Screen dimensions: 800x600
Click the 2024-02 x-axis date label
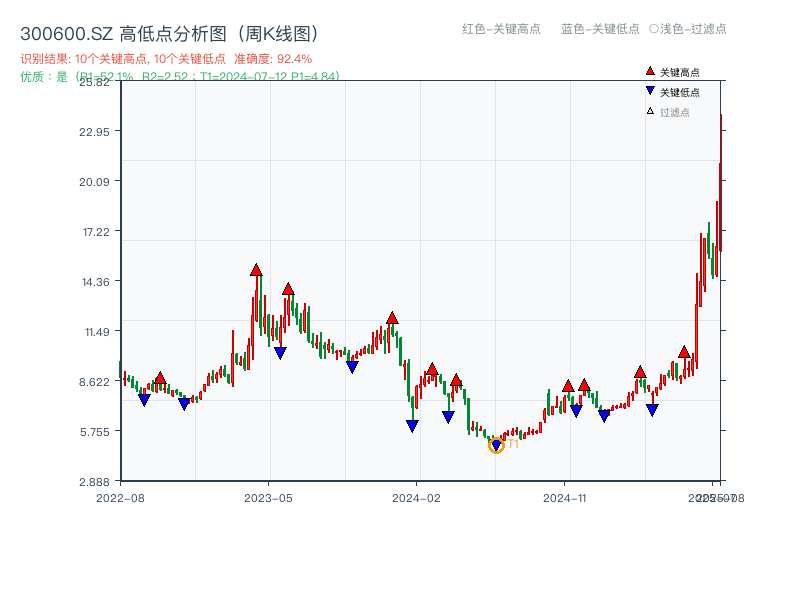click(416, 498)
